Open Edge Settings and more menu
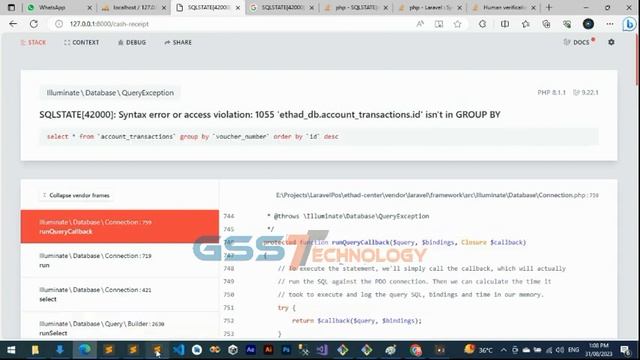The image size is (640, 360). 610,24
